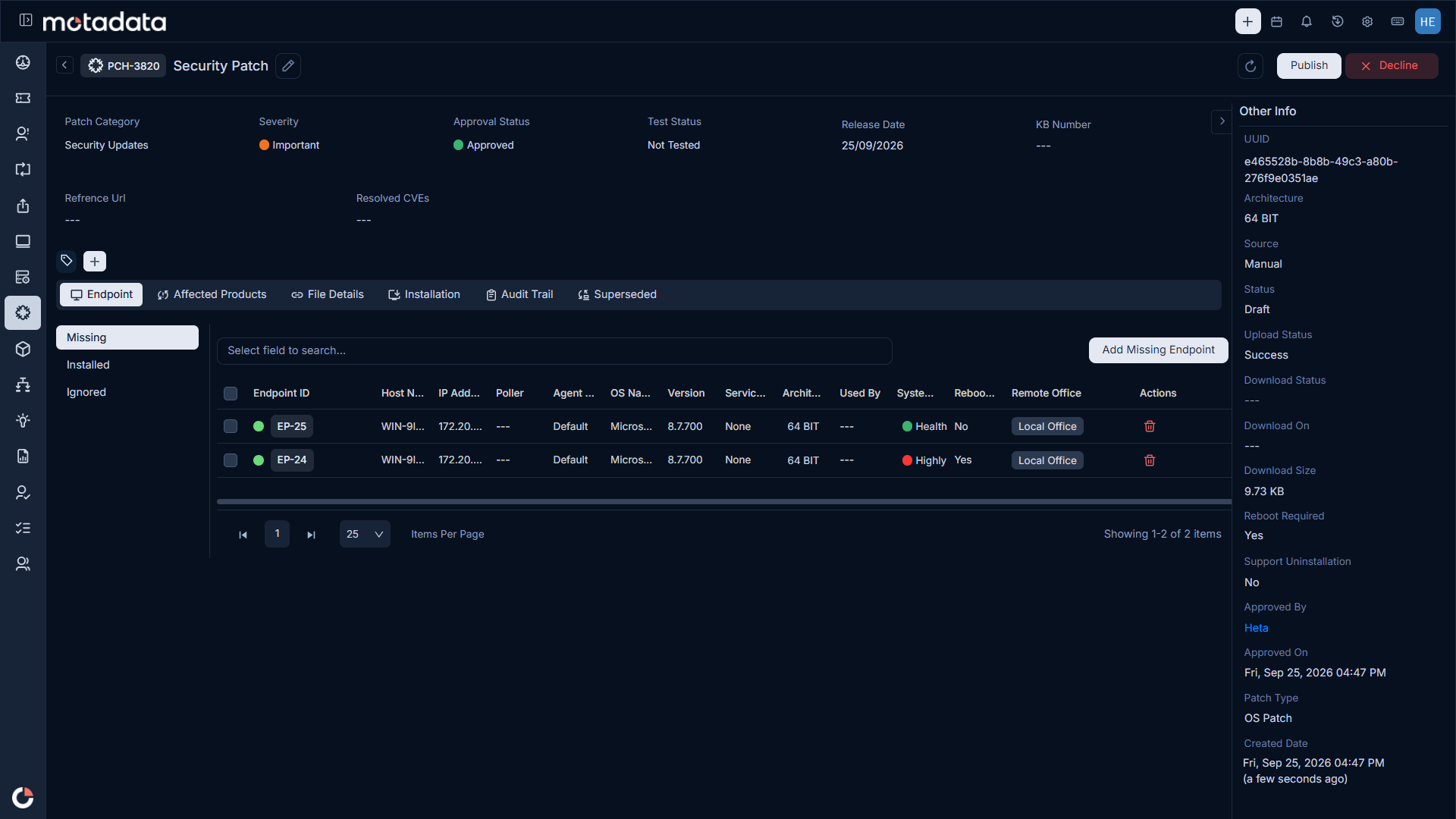This screenshot has height=819, width=1456.
Task: Click the horizontal scrollbar under the endpoint table
Action: 723,501
